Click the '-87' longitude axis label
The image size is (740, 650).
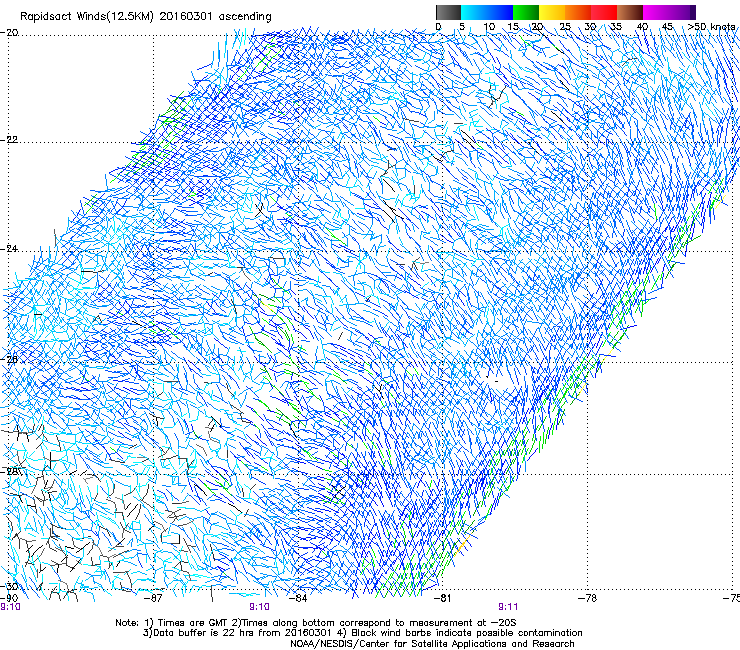153,598
